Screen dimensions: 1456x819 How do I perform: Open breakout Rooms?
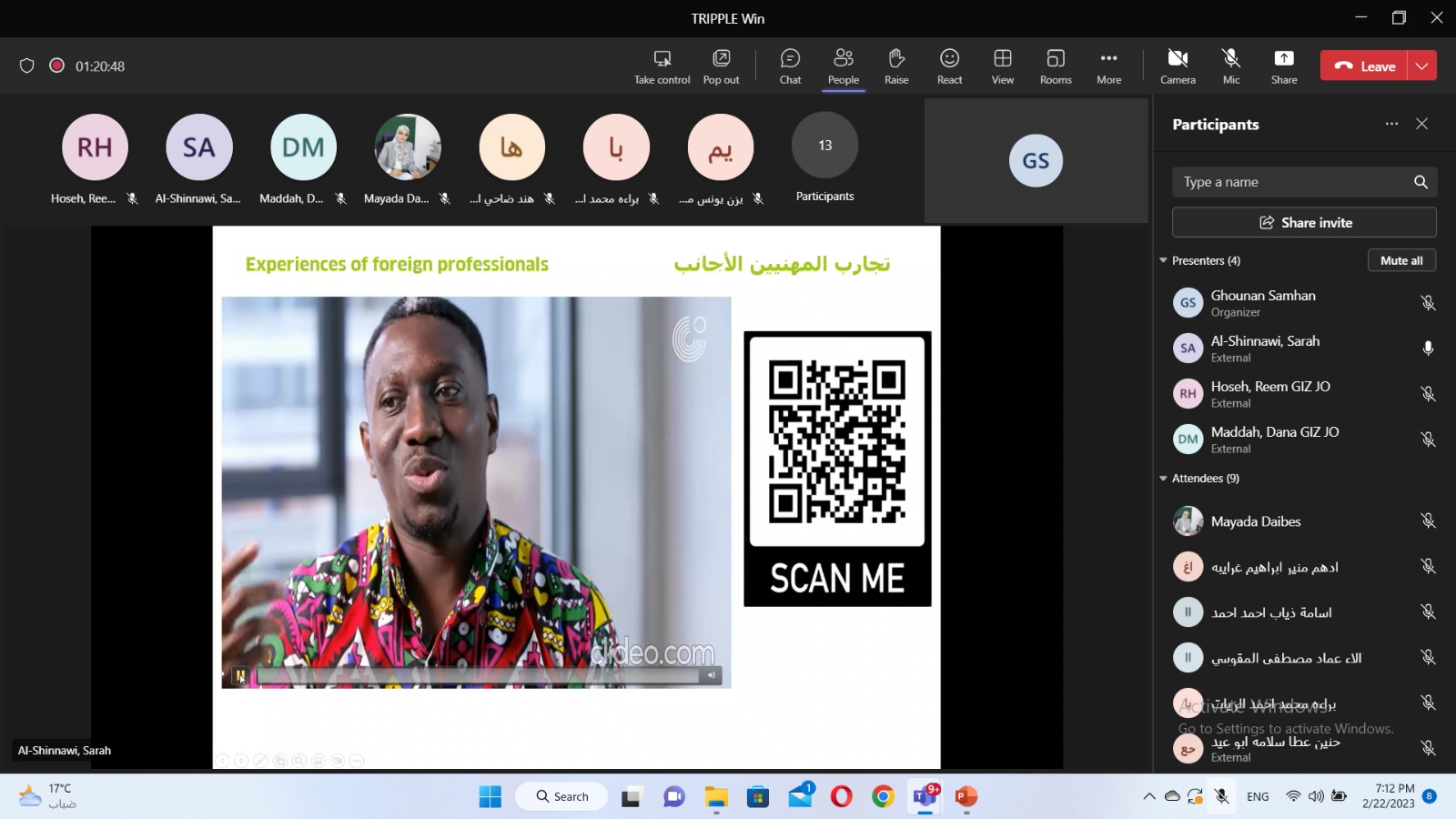point(1056,66)
